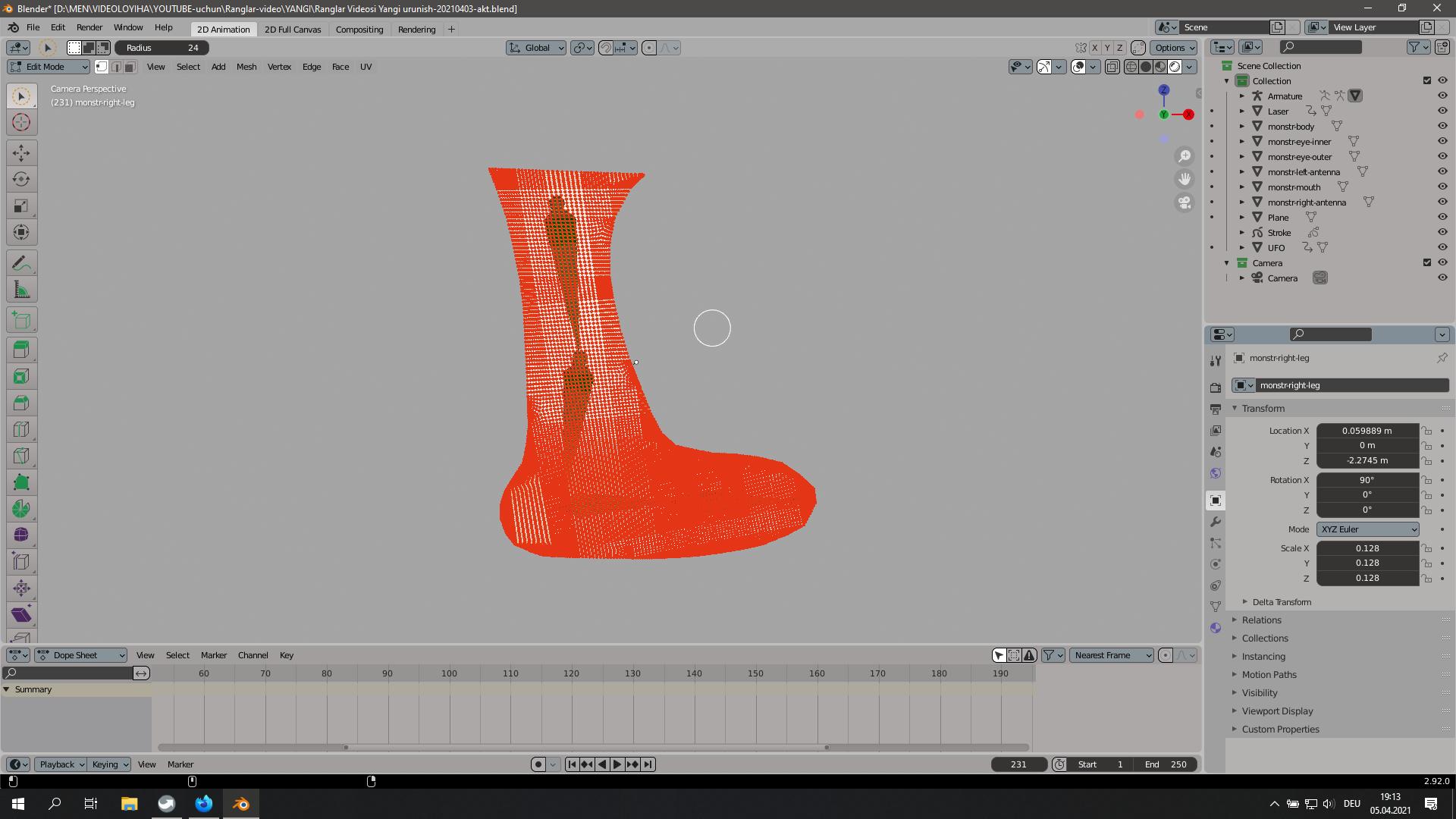Open the Mesh menu
Image resolution: width=1456 pixels, height=819 pixels.
tap(246, 67)
